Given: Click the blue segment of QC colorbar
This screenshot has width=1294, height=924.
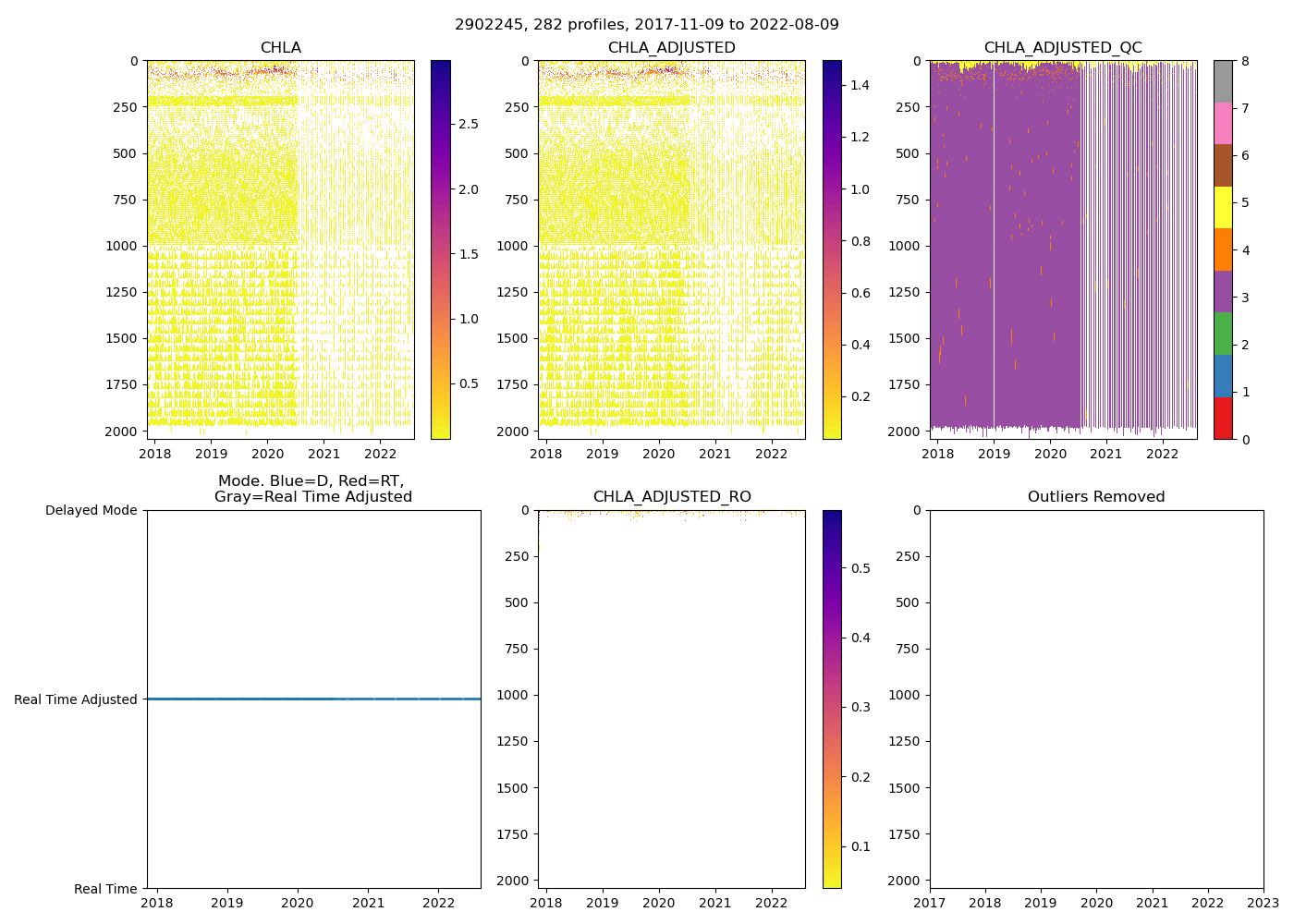Looking at the screenshot, I should tap(1223, 375).
